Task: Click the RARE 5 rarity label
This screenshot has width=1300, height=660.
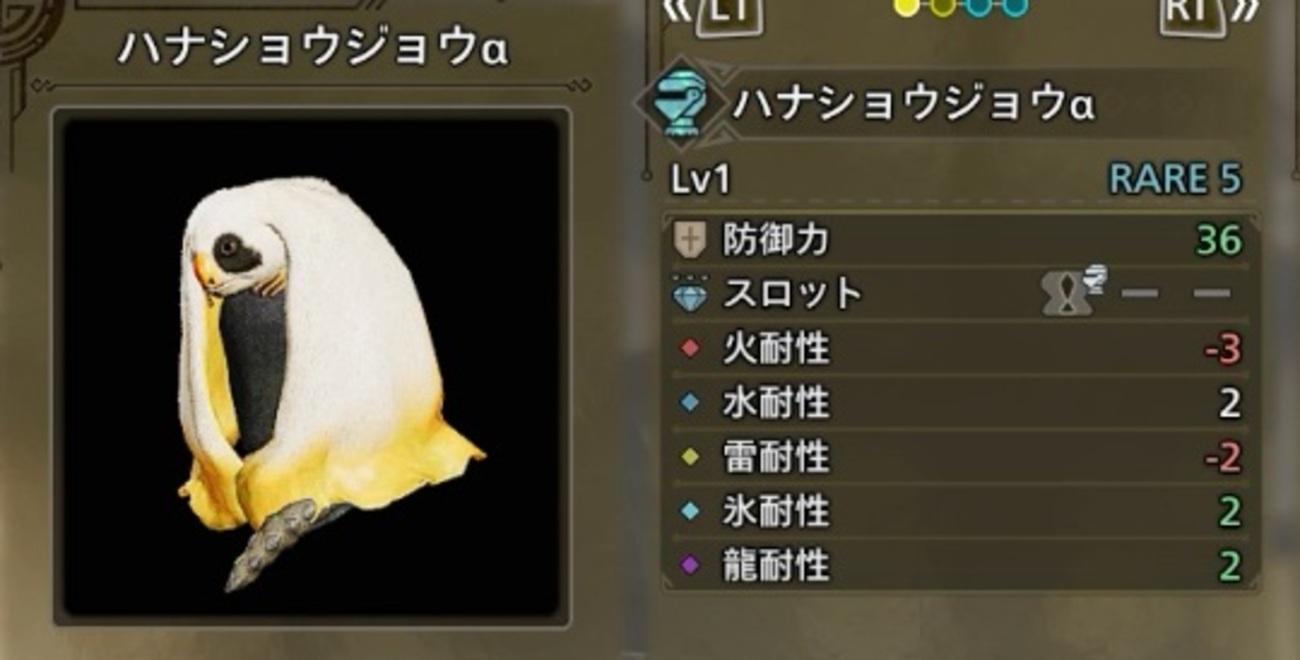Action: tap(1175, 180)
